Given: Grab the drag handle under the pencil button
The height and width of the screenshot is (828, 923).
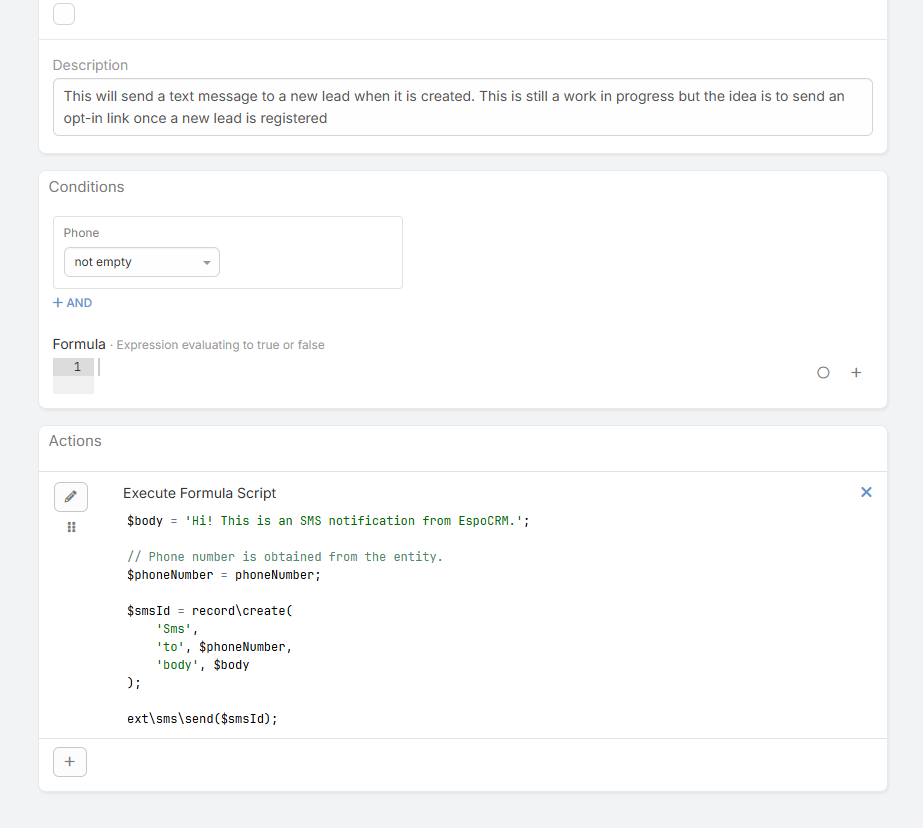Looking at the screenshot, I should coord(71,527).
